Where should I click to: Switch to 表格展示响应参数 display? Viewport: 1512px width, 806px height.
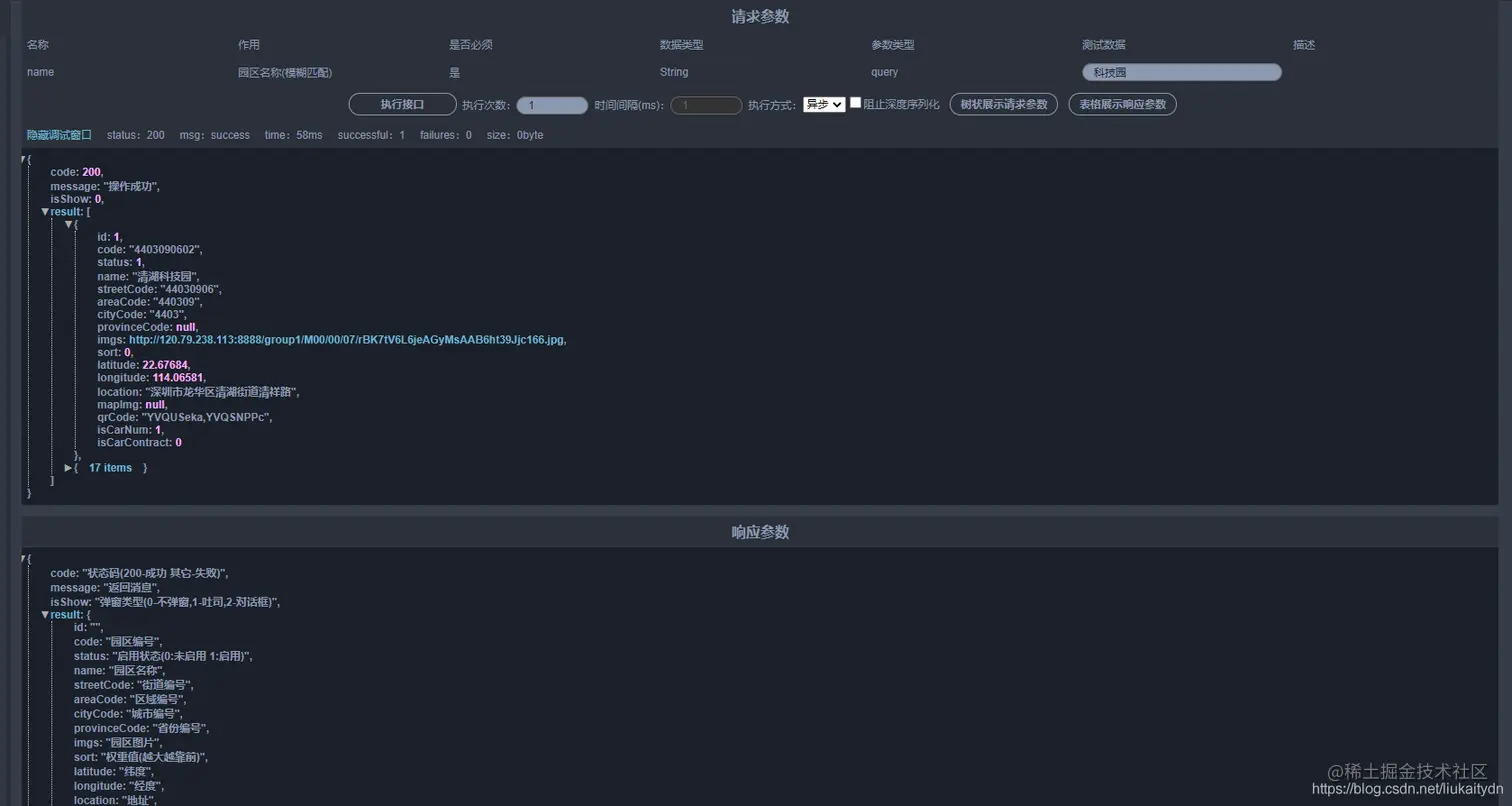1122,104
